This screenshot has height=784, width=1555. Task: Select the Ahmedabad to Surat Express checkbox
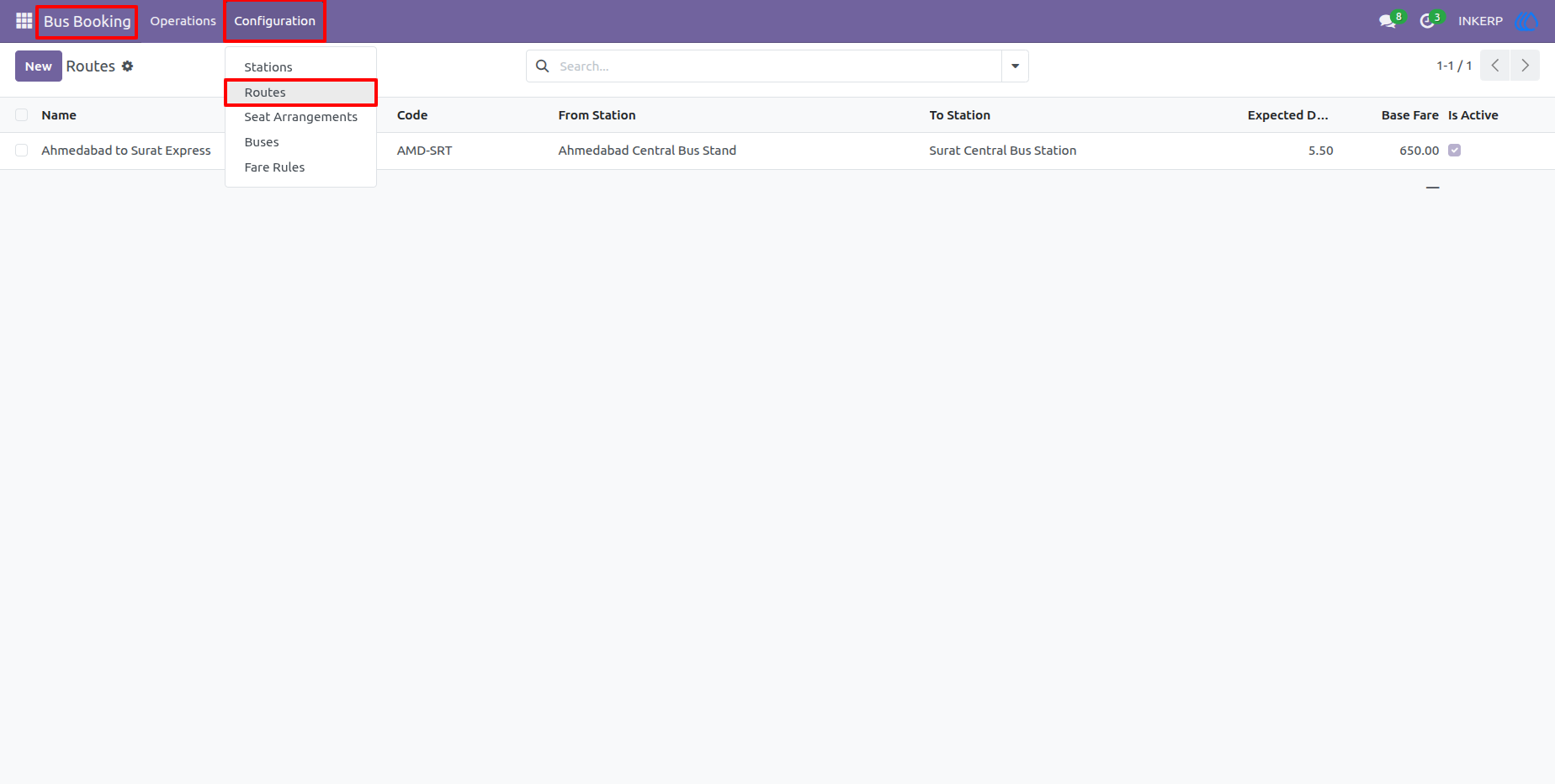pyautogui.click(x=22, y=151)
